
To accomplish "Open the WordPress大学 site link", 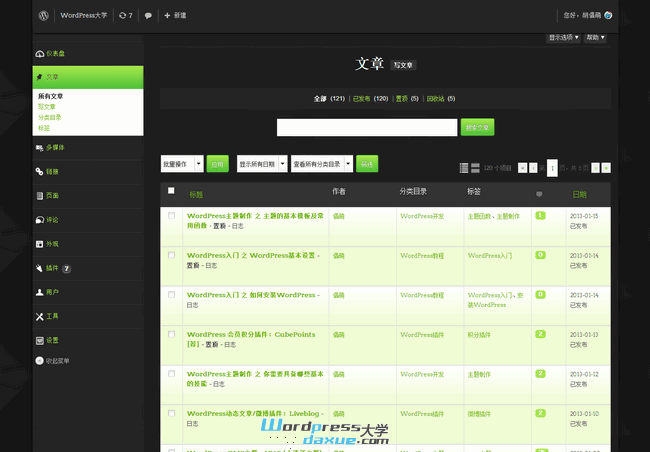I will point(84,16).
